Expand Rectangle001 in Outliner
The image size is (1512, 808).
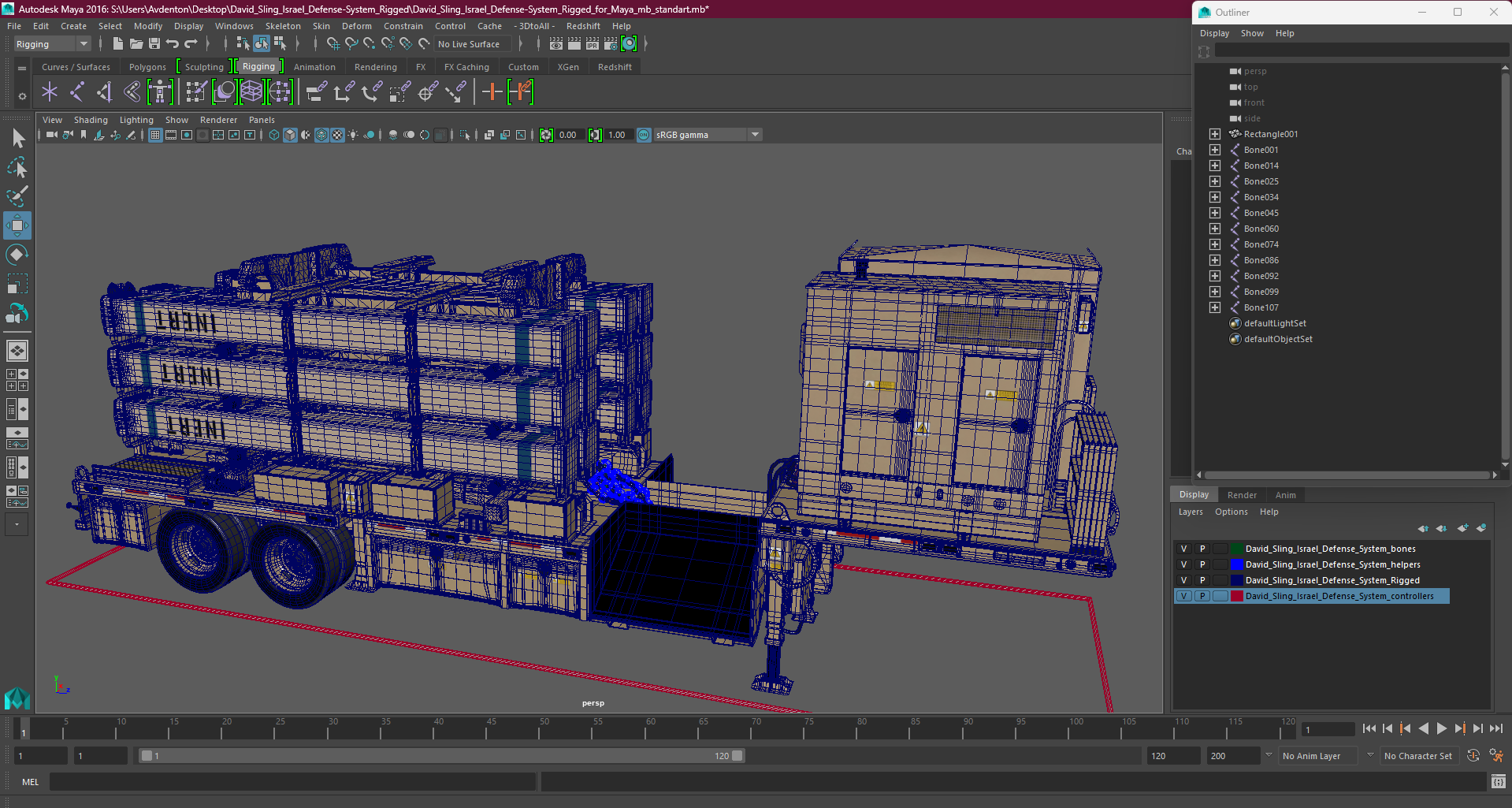coord(1215,134)
